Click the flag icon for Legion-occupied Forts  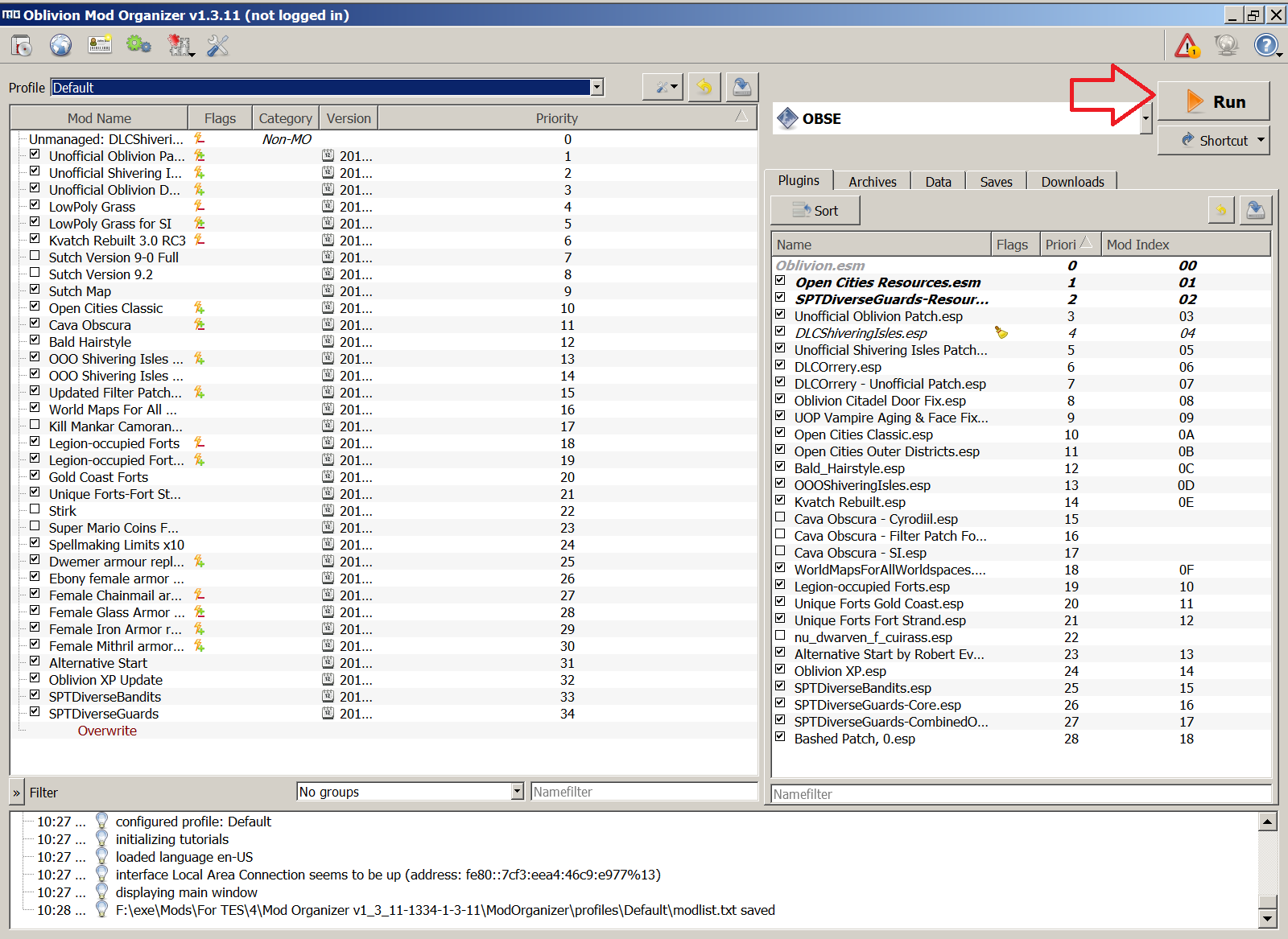point(199,443)
